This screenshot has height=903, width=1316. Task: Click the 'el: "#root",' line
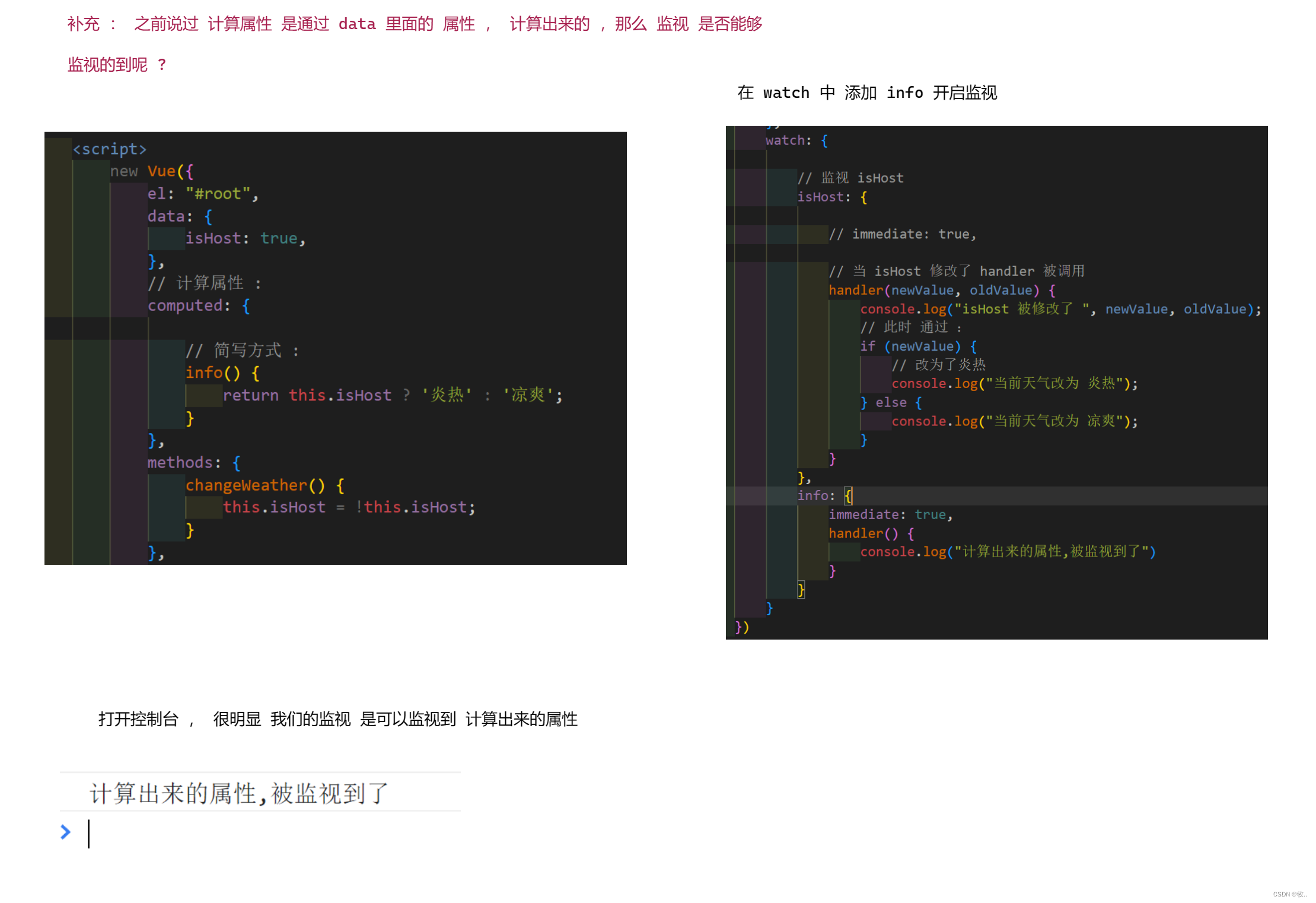203,194
